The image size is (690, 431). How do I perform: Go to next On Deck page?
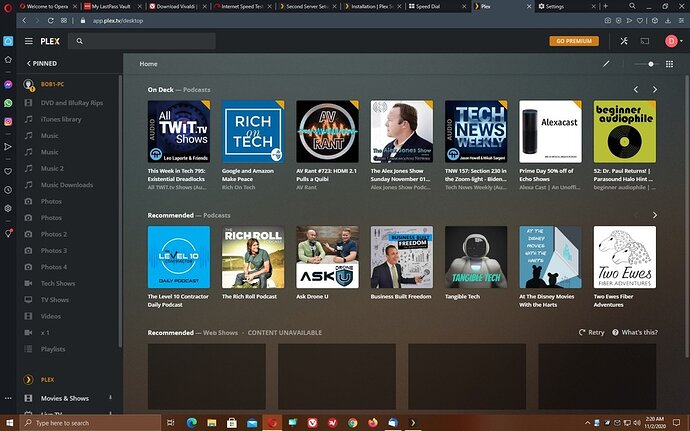[655, 89]
